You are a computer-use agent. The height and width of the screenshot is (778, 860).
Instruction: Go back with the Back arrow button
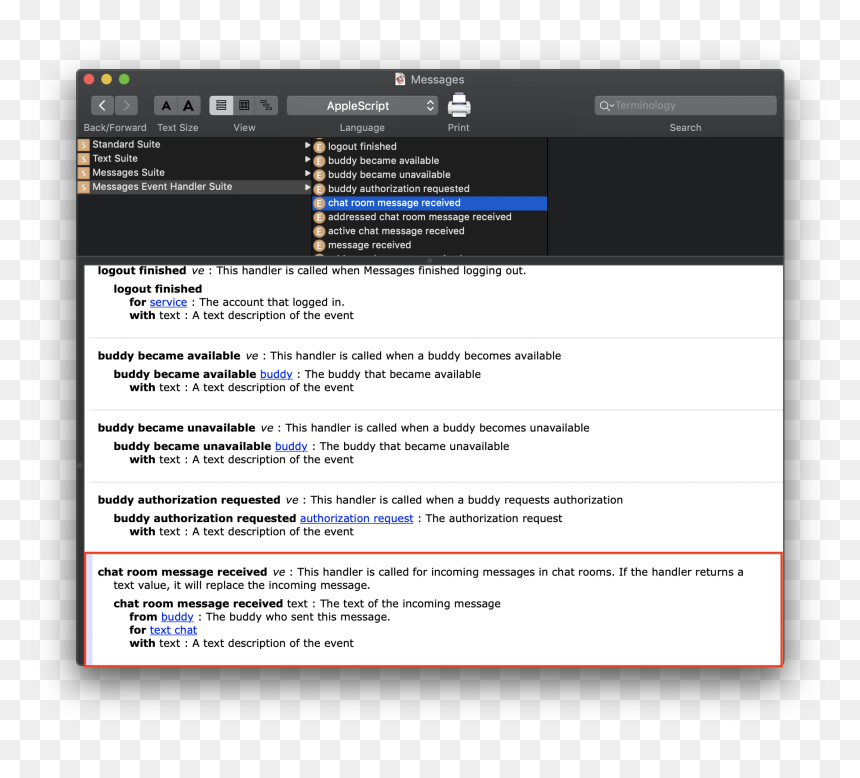pyautogui.click(x=102, y=105)
